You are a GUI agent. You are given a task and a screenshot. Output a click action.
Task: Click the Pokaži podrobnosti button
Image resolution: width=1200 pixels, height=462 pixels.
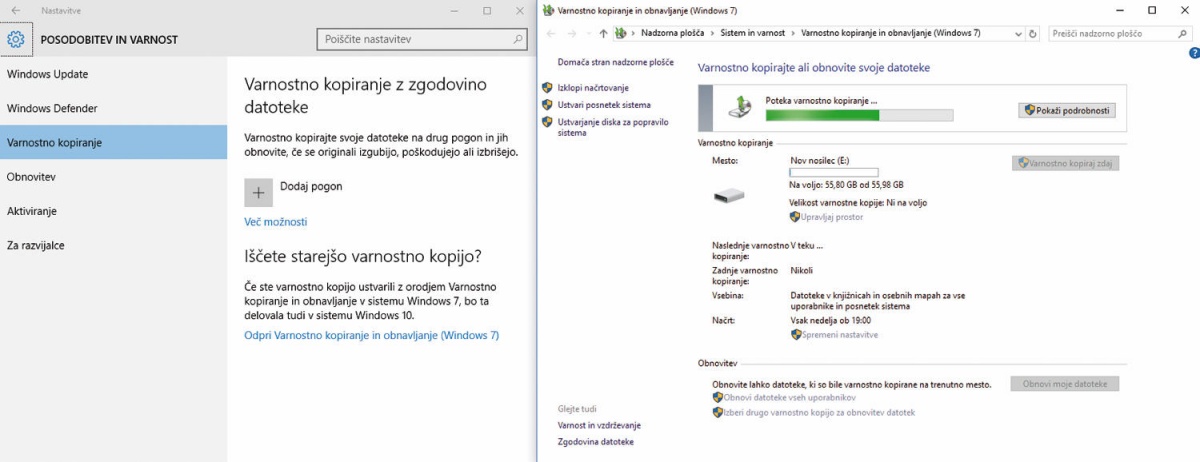pos(1066,110)
